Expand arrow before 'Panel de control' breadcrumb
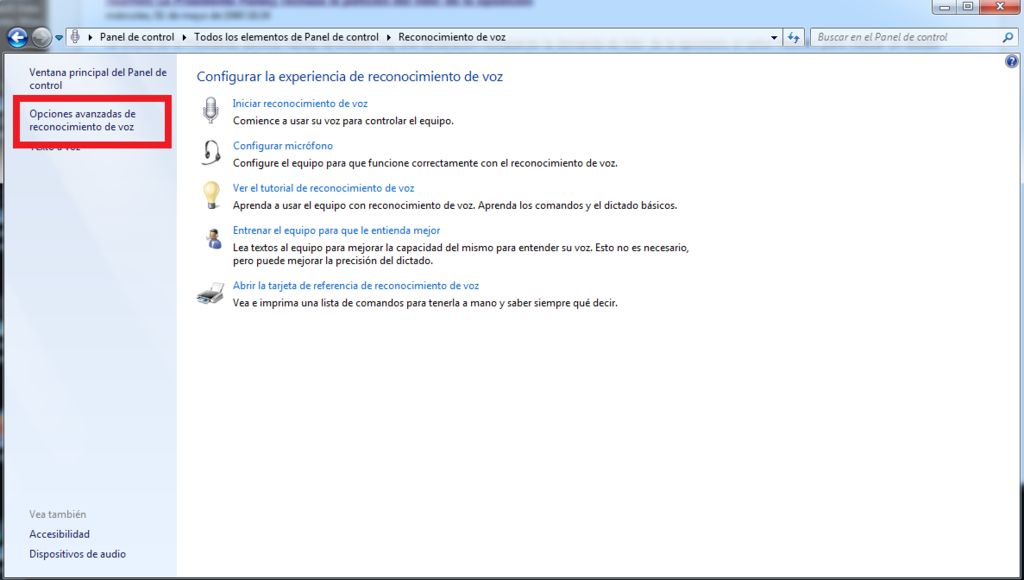Viewport: 1024px width, 580px height. [x=90, y=37]
